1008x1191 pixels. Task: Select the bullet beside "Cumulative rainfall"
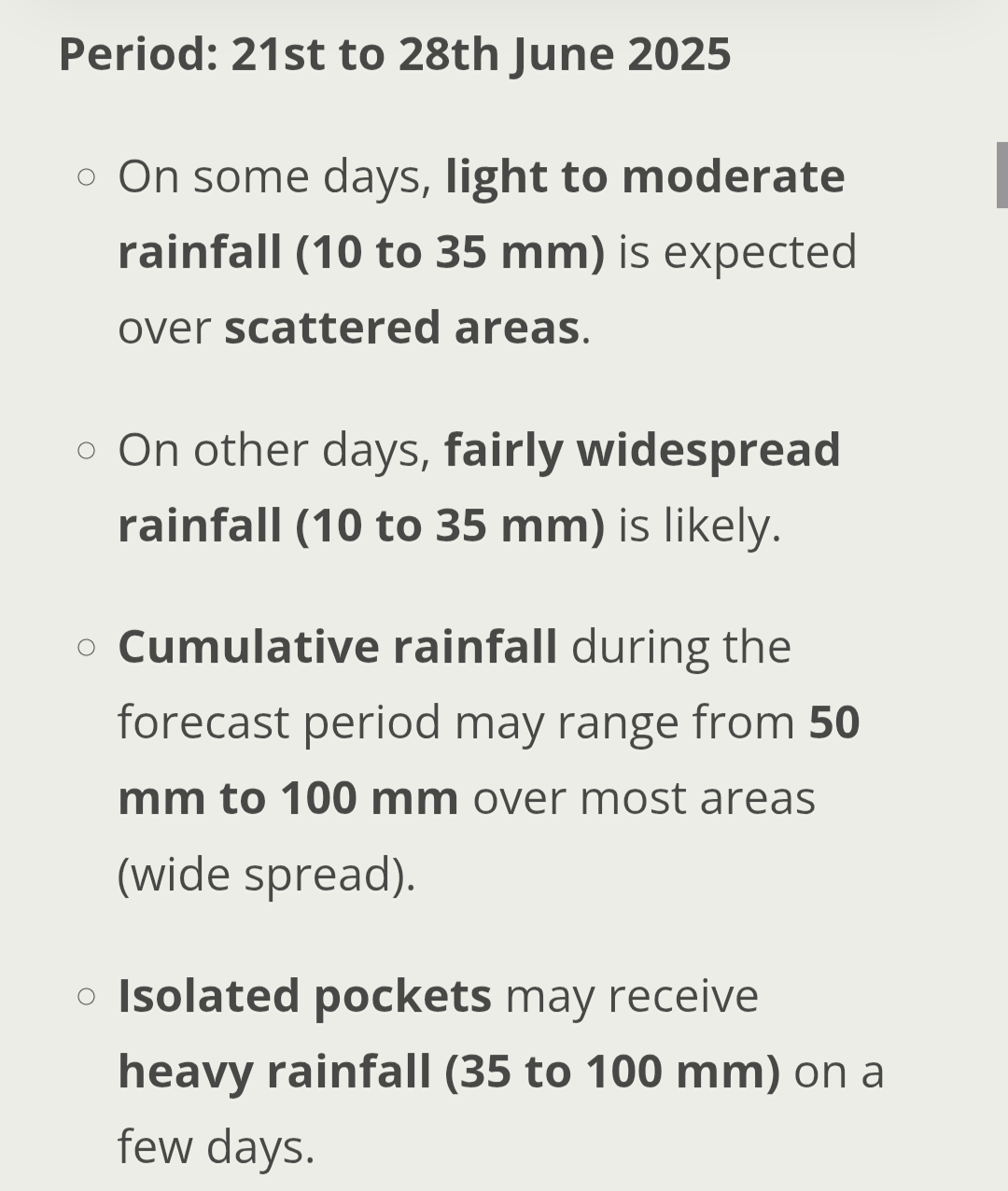click(x=87, y=647)
